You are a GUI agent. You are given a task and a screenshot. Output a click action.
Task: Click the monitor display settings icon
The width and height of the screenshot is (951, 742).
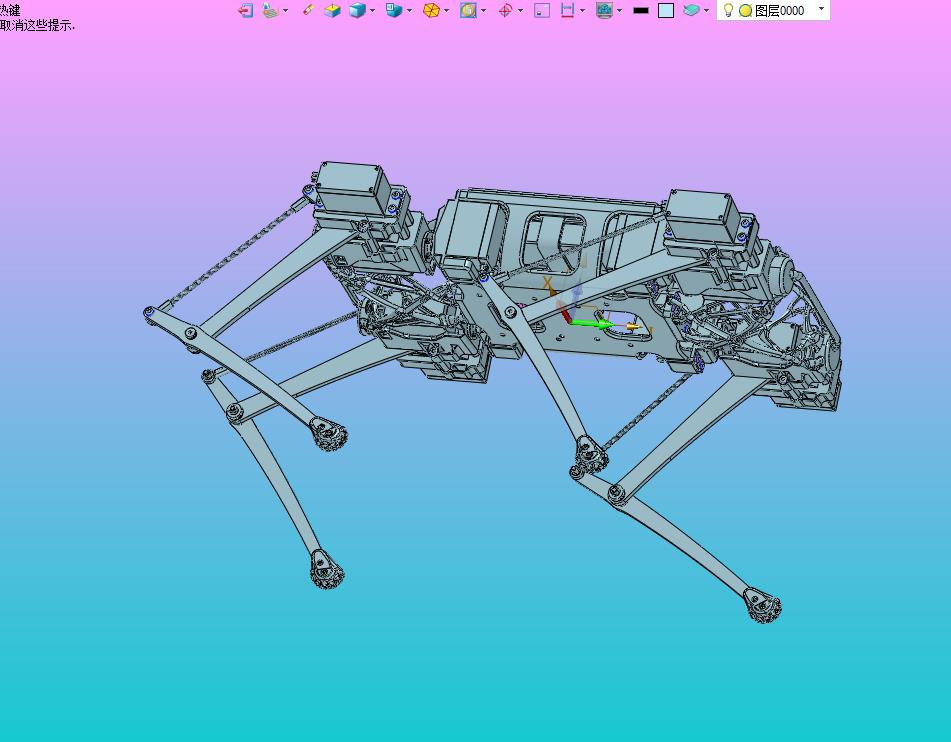pyautogui.click(x=604, y=10)
